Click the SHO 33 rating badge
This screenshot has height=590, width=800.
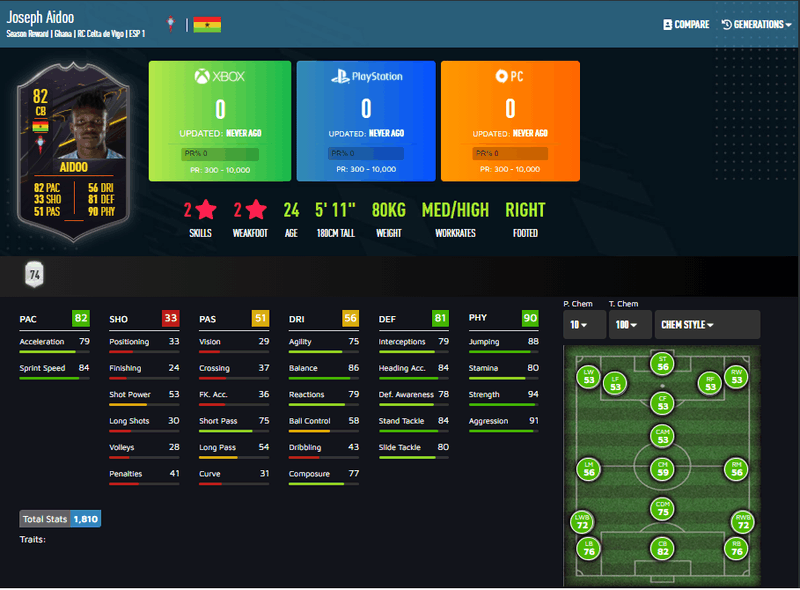170,318
